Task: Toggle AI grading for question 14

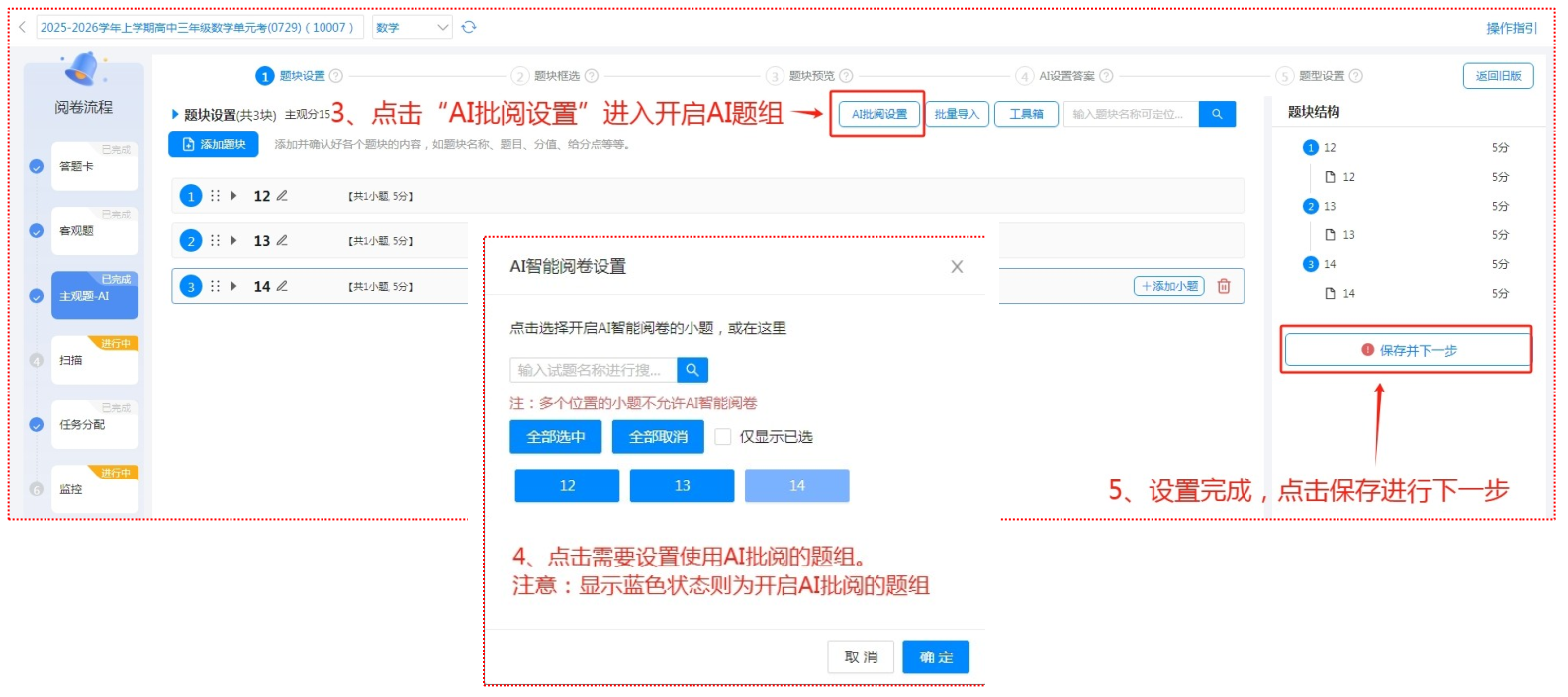Action: [796, 485]
